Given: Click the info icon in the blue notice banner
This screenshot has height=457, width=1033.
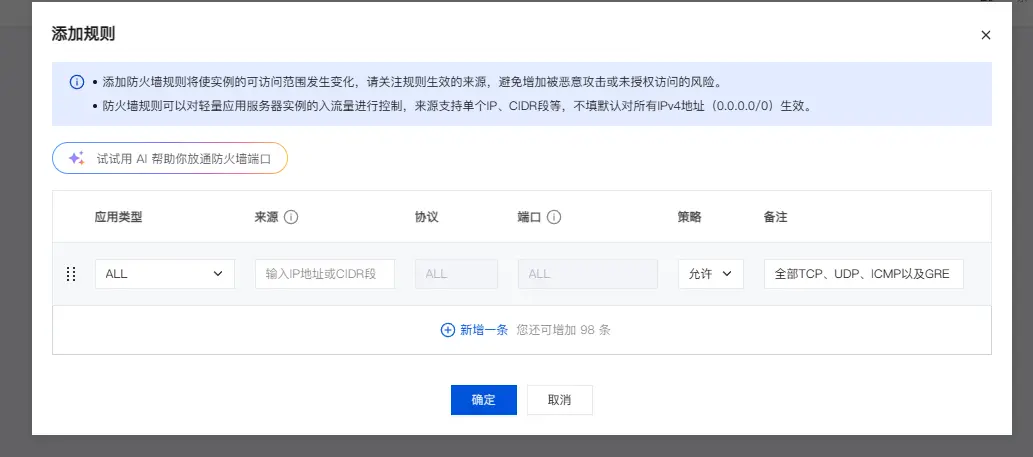Looking at the screenshot, I should click(76, 82).
